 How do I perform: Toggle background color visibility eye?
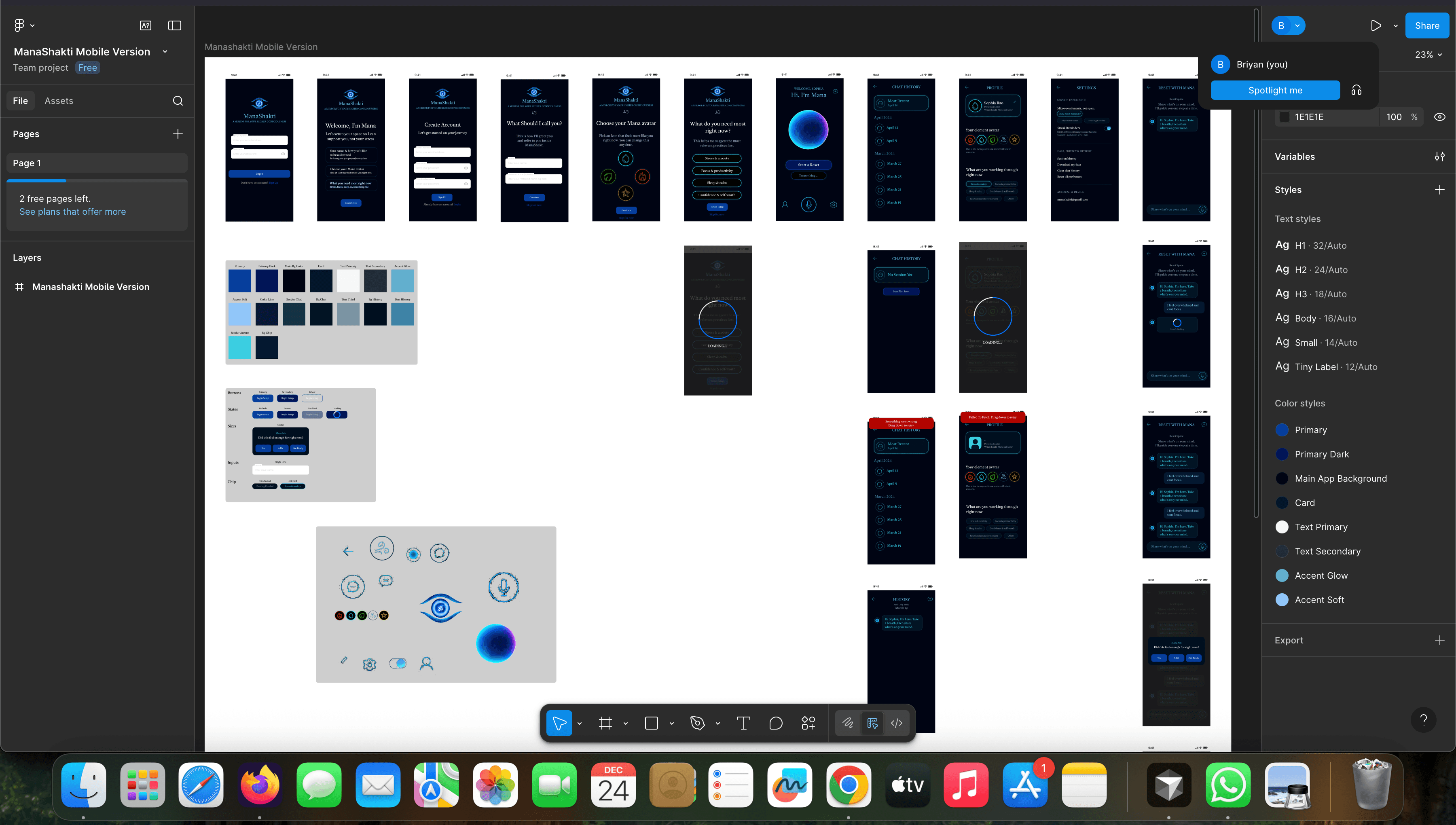click(x=1439, y=117)
